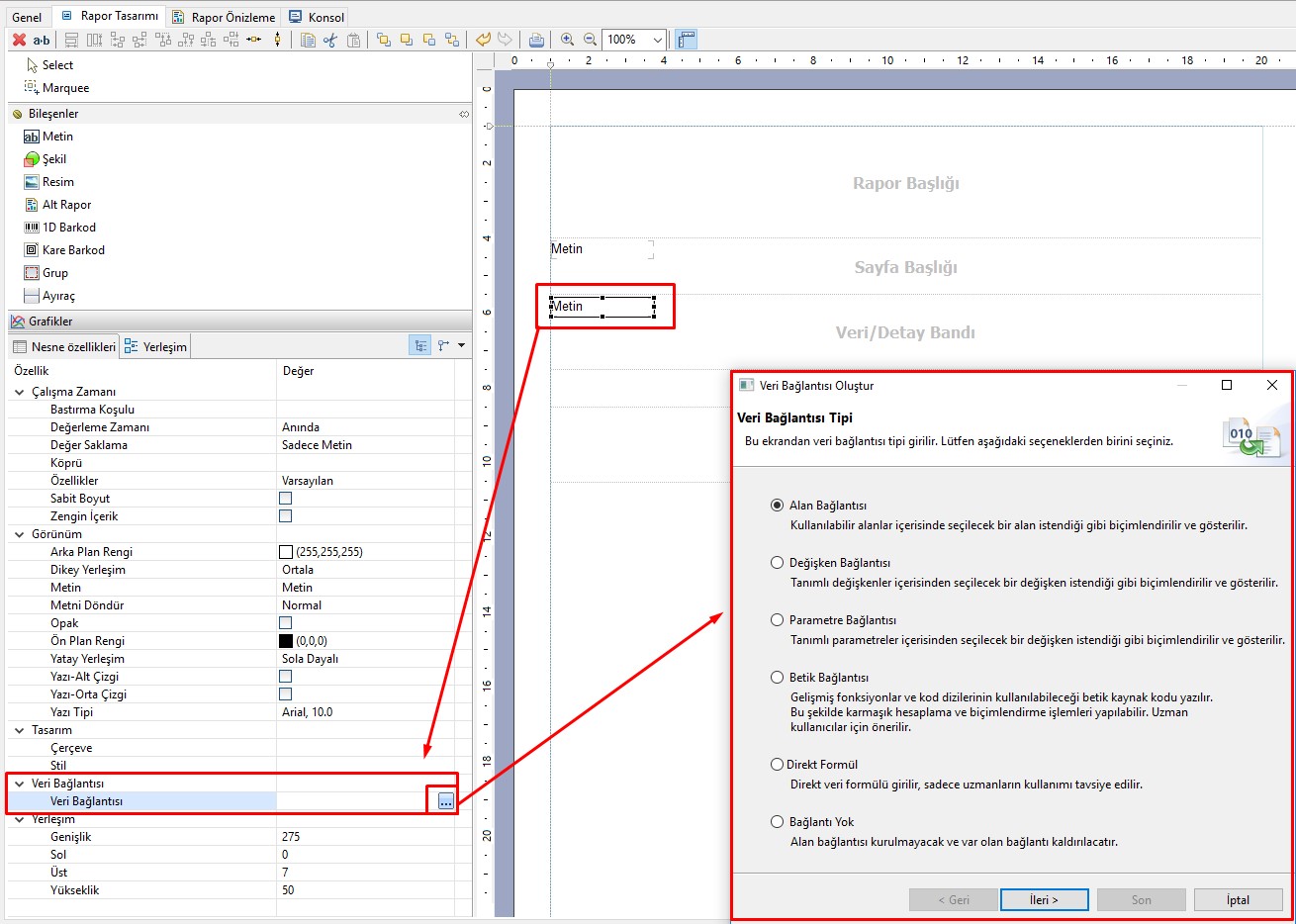Collapse the Çalışma Zamanı property group
1296x924 pixels.
click(x=20, y=392)
